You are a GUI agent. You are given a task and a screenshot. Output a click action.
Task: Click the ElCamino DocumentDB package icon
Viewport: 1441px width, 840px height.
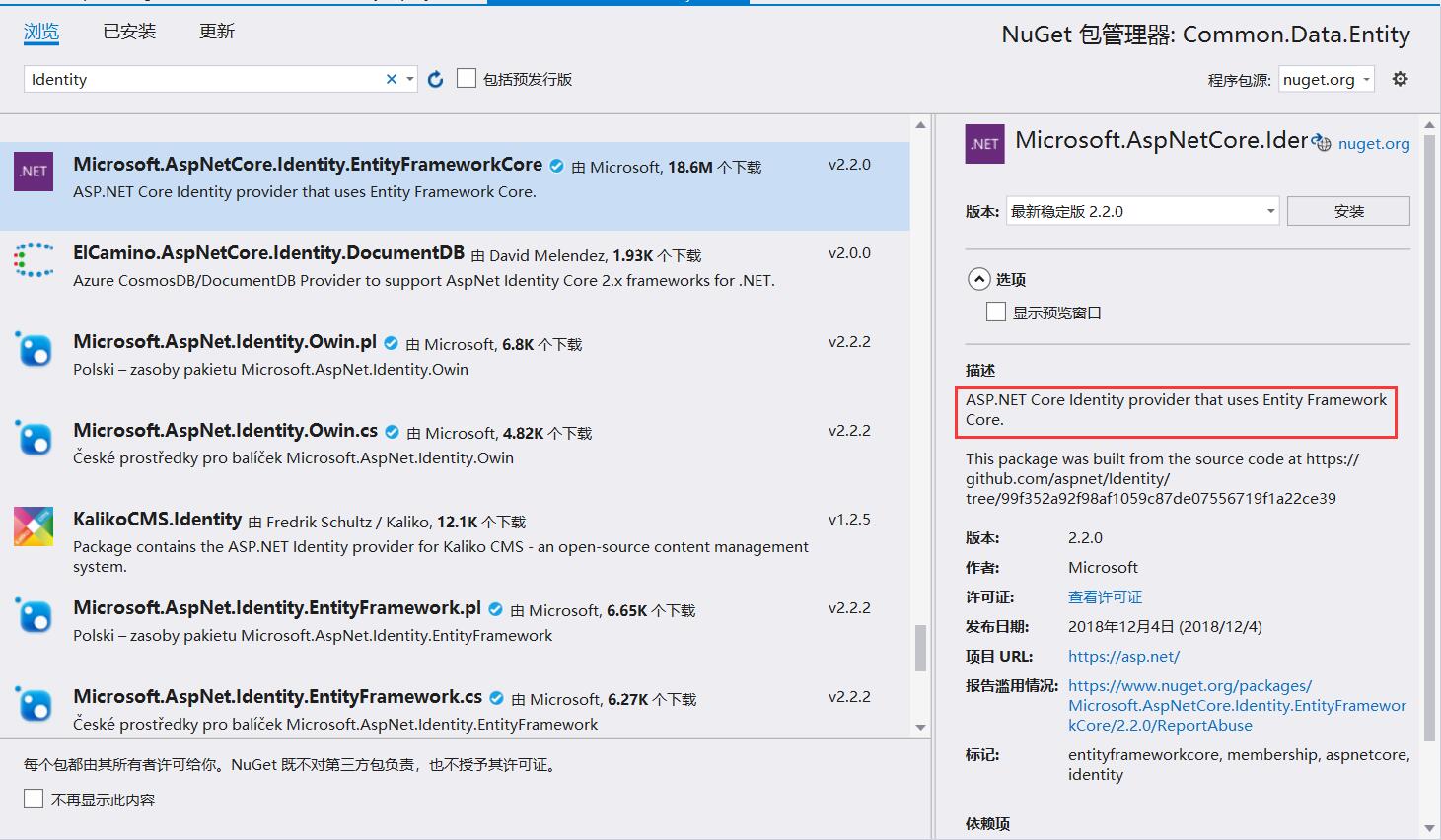pyautogui.click(x=34, y=260)
